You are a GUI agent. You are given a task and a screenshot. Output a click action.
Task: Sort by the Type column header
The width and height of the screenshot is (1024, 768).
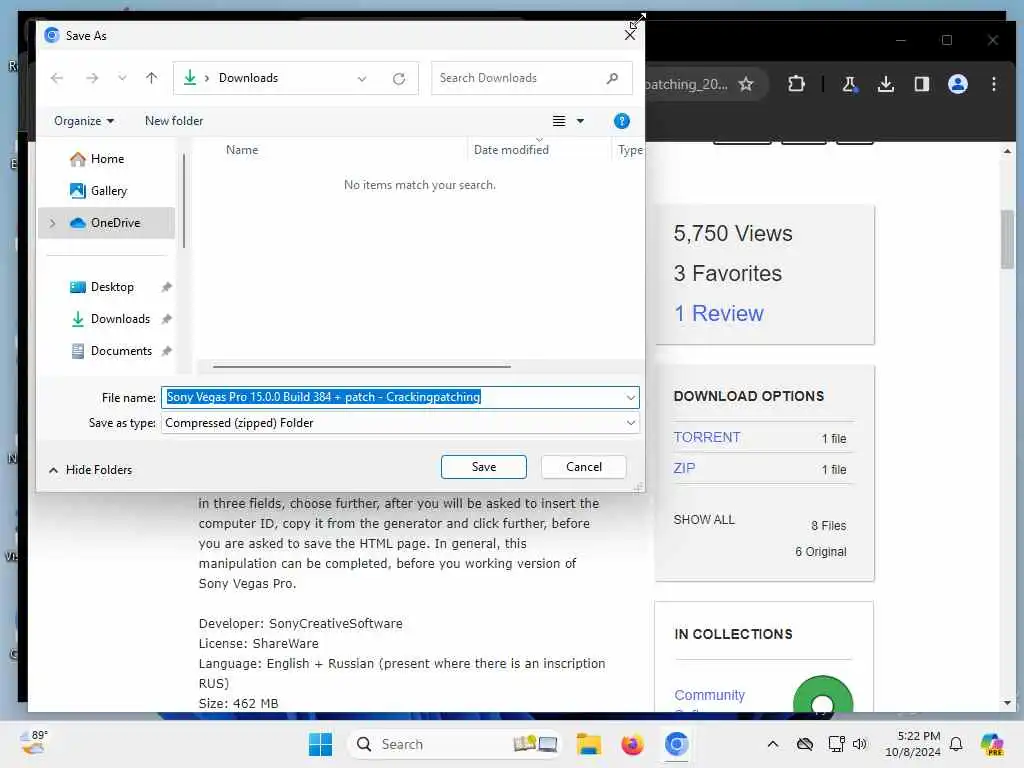click(630, 150)
